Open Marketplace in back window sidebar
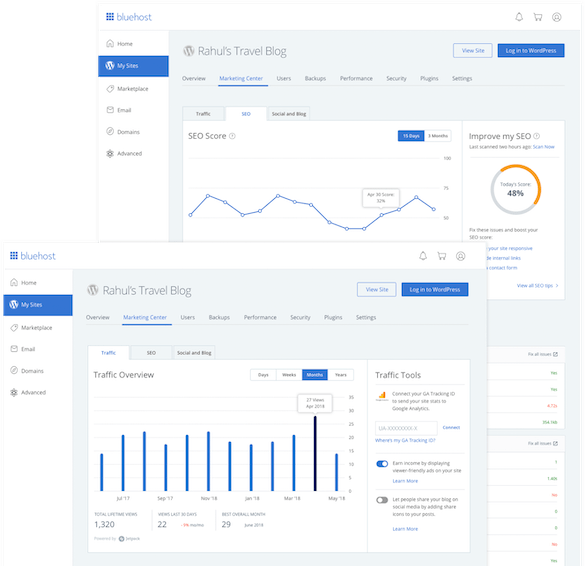The width and height of the screenshot is (585, 566). tap(128, 88)
